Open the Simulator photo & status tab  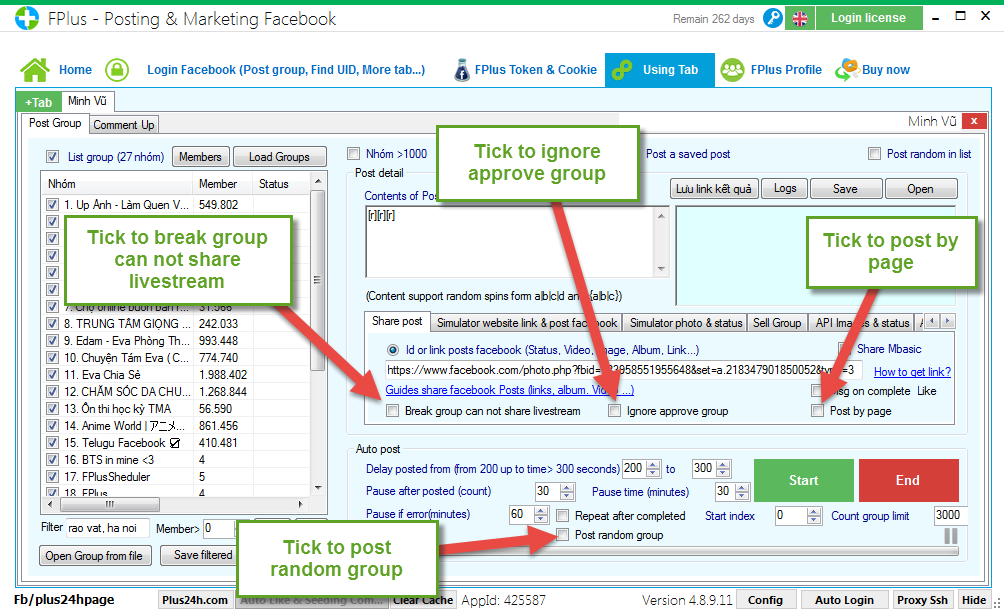tap(686, 323)
